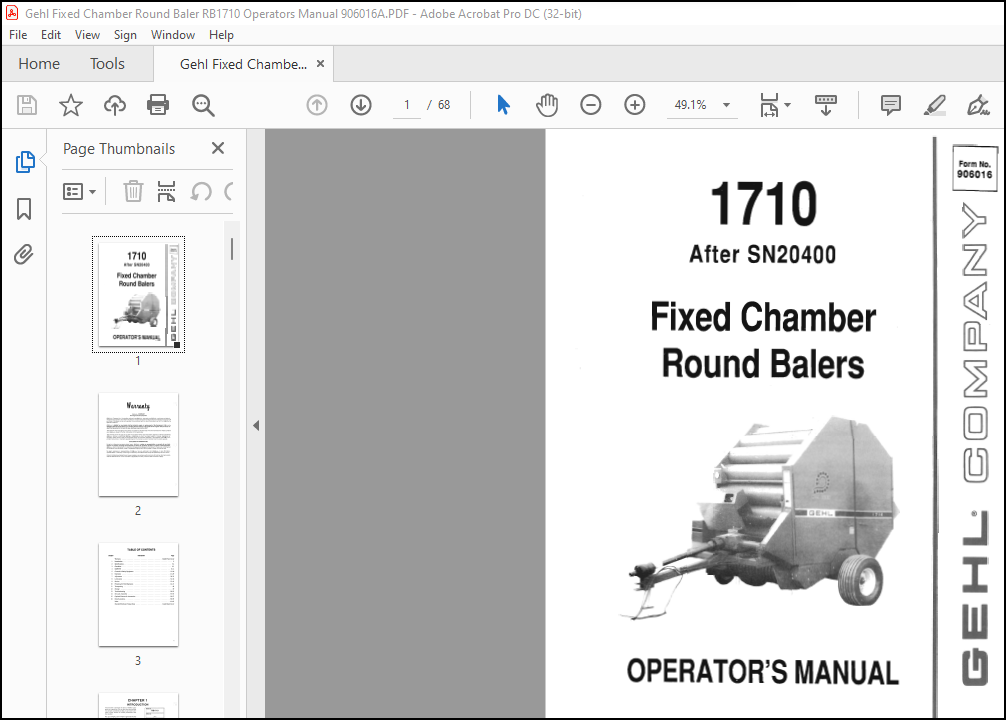
Task: Open the Window menu
Action: (173, 35)
